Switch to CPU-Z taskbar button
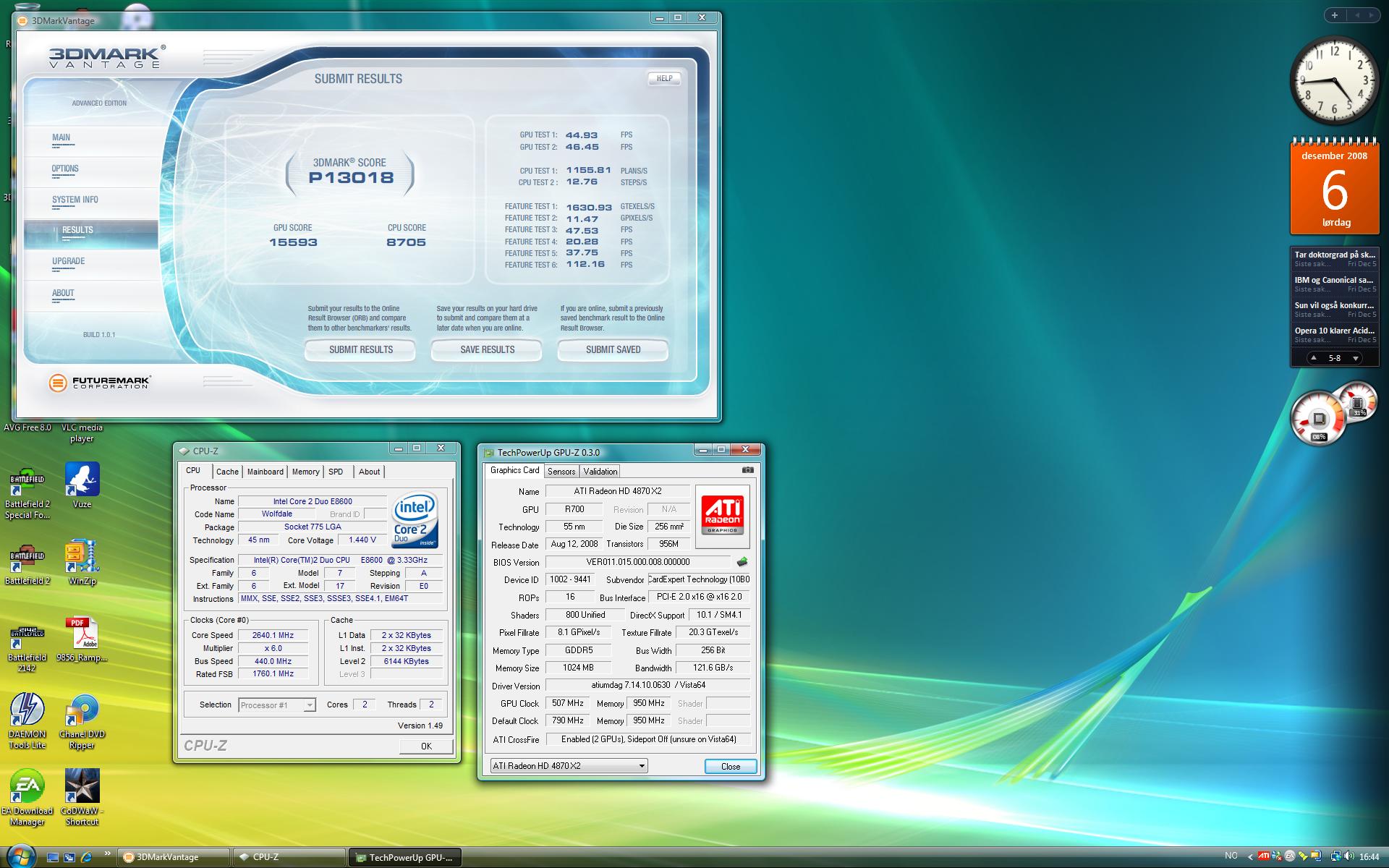The image size is (1389, 868). (x=289, y=857)
